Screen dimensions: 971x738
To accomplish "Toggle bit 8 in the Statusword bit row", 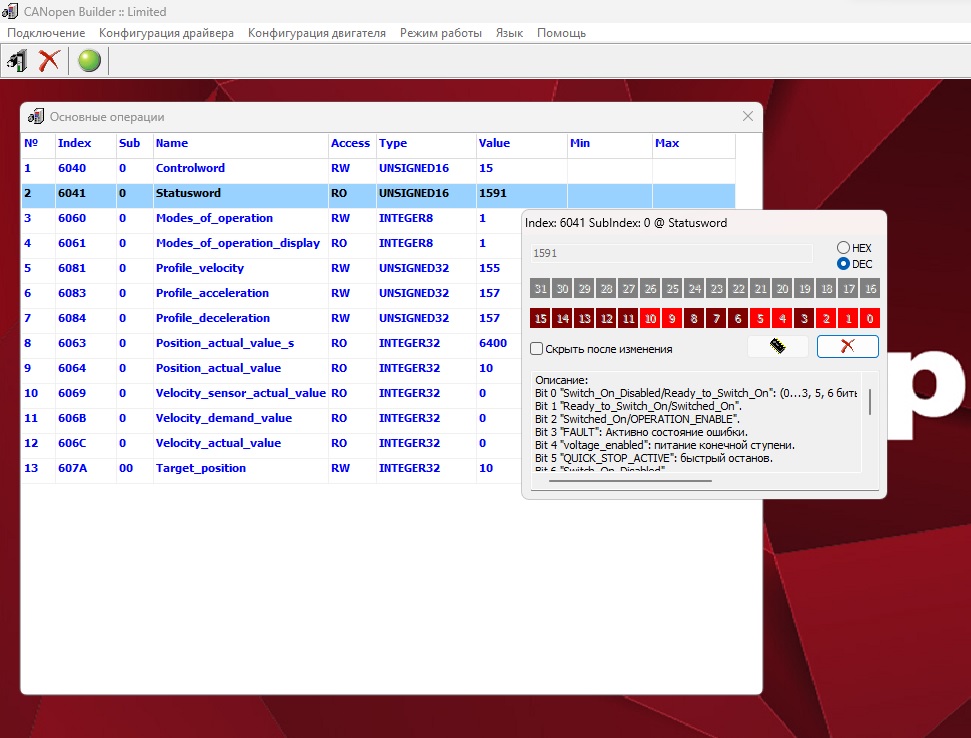I will pos(694,318).
